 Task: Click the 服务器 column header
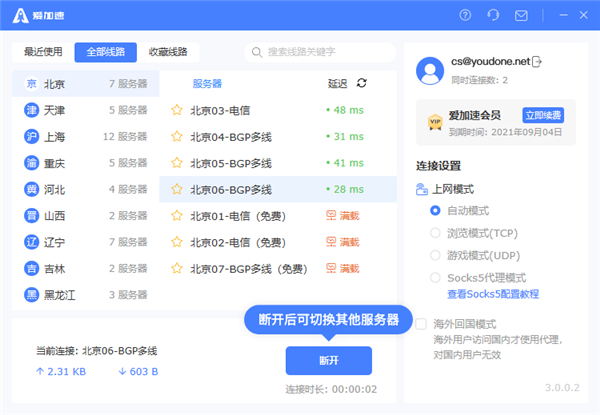[207, 83]
